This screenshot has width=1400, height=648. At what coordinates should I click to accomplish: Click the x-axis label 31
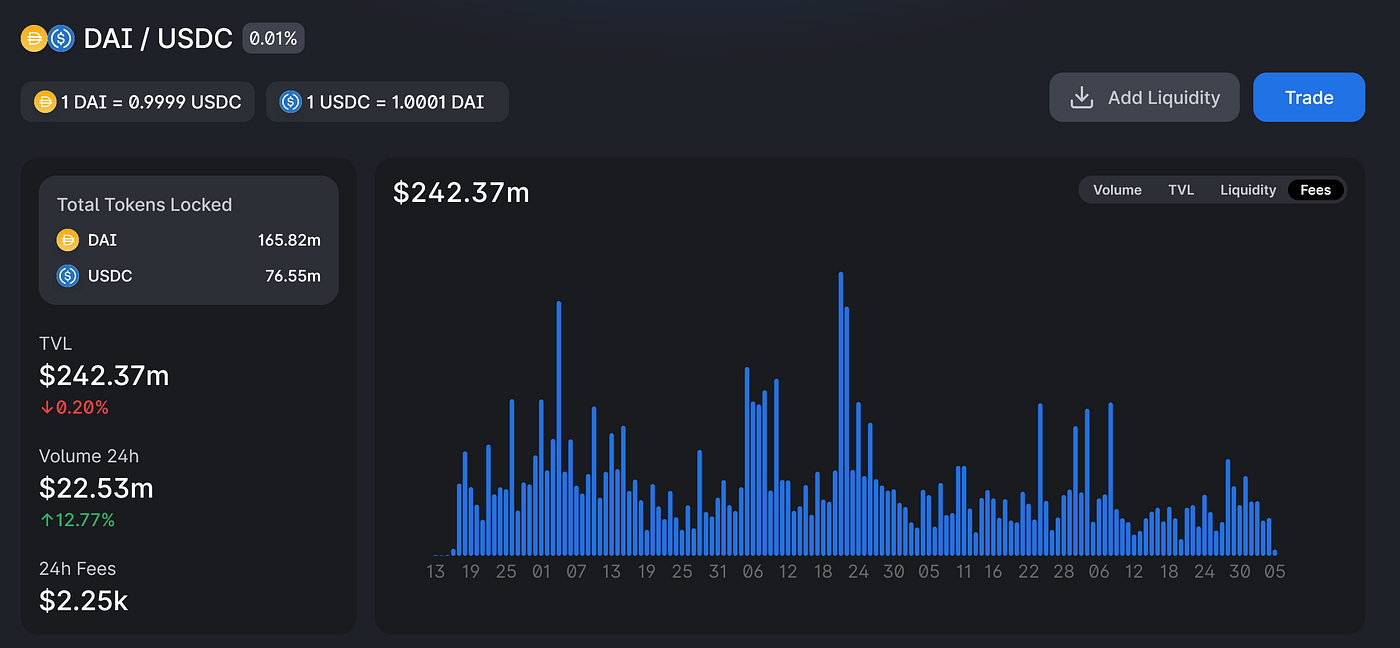pos(718,572)
